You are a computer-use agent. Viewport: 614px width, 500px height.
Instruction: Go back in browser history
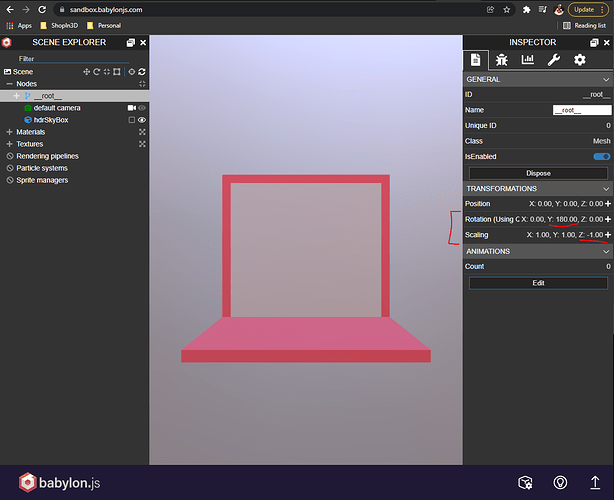click(10, 9)
